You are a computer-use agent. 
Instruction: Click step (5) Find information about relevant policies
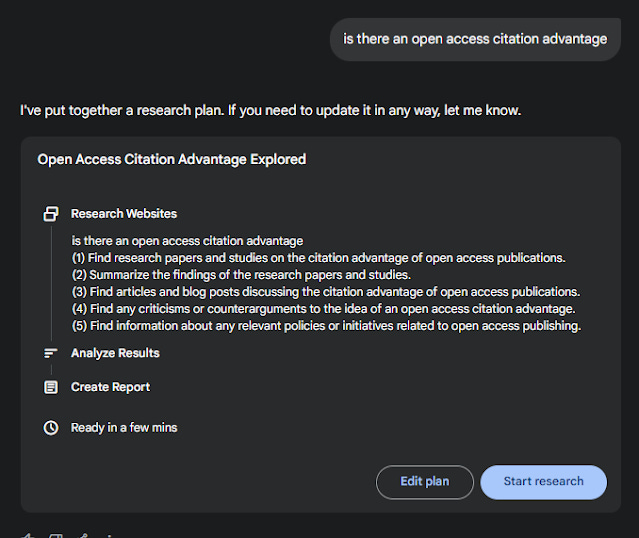[326, 326]
